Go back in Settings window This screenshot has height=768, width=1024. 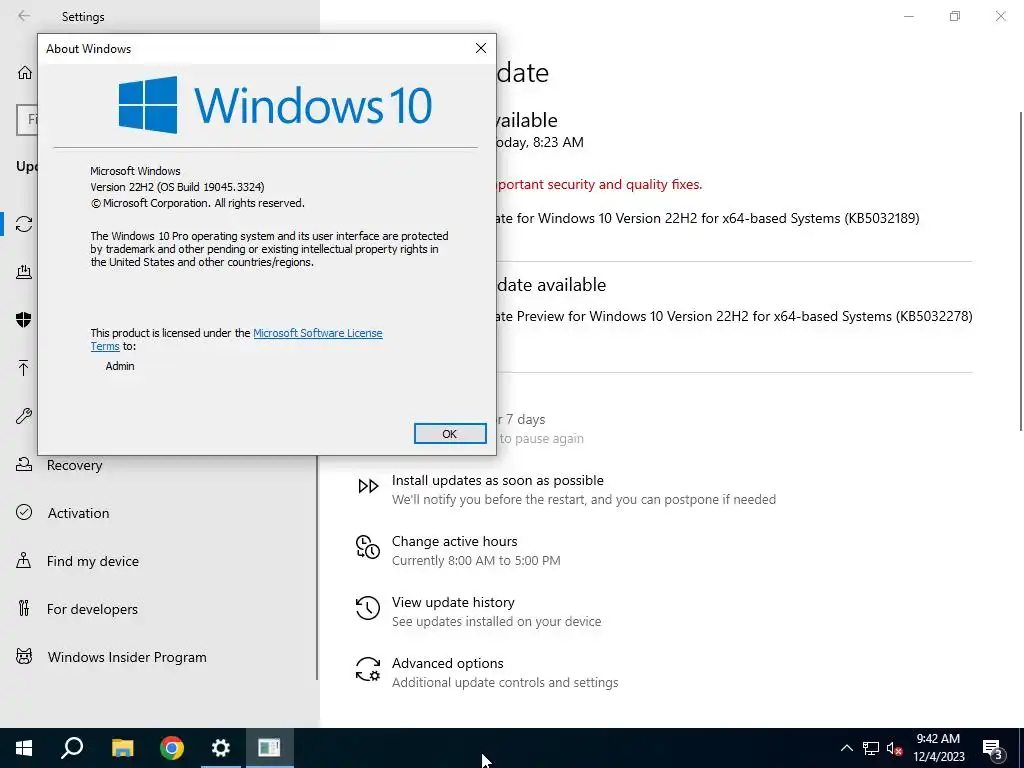point(24,16)
